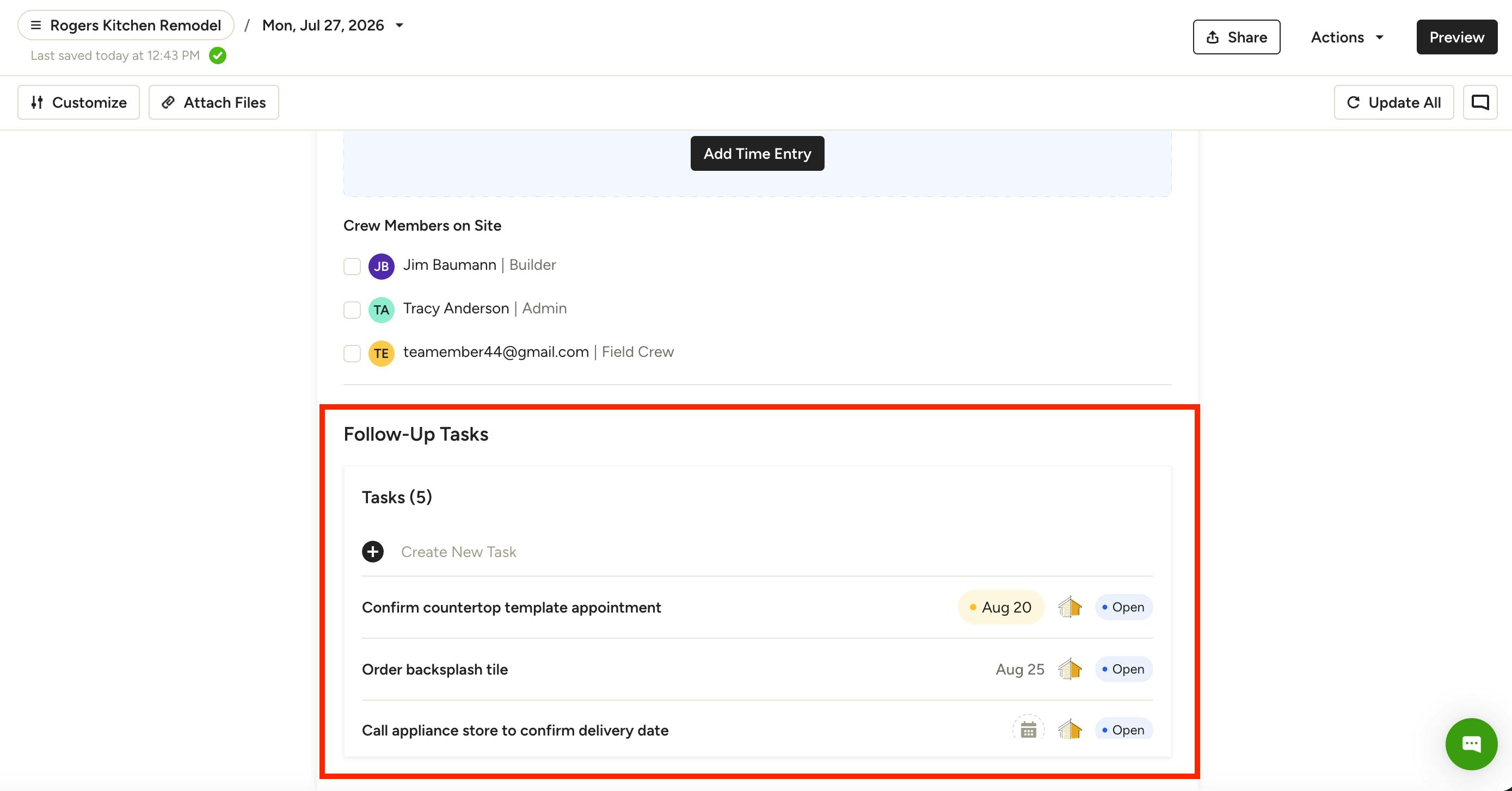This screenshot has width=1512, height=791.
Task: Check the teamember44@gmail.com crew checkbox
Action: (352, 353)
